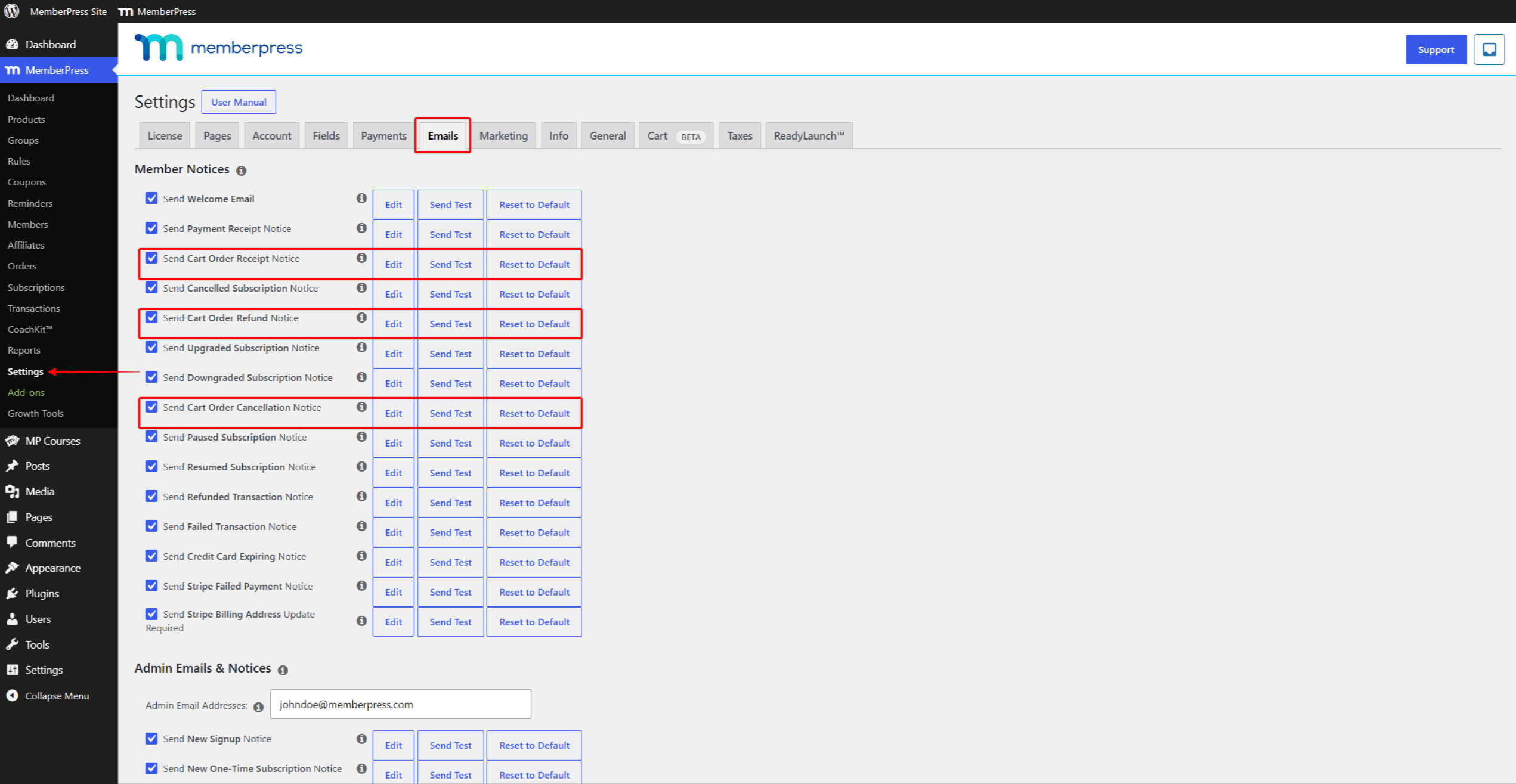Show info tooltip for Cancelled Subscription Notice

coord(361,288)
